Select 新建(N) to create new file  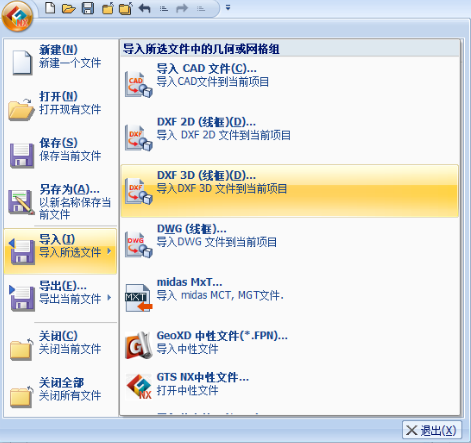(60, 59)
